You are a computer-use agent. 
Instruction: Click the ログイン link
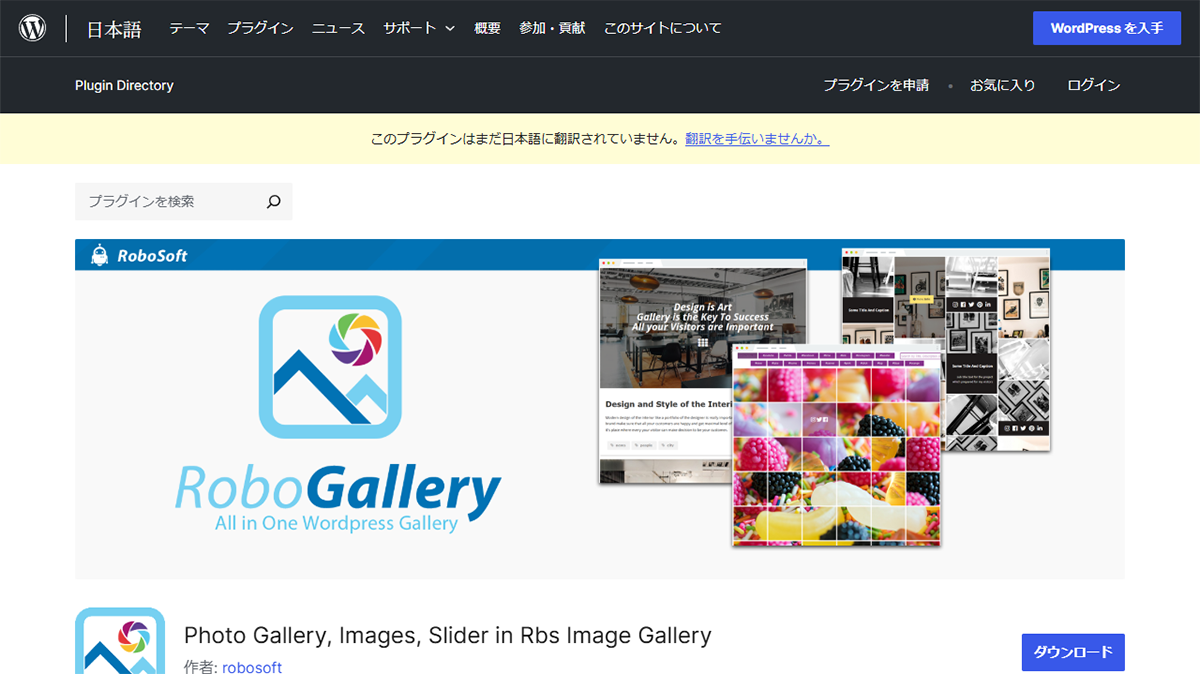pos(1092,85)
